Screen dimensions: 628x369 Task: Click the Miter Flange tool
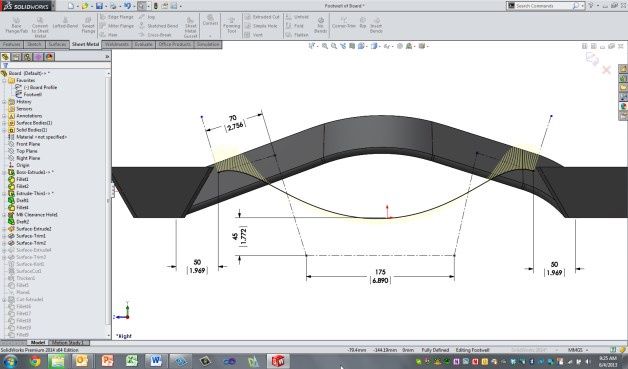pyautogui.click(x=117, y=26)
